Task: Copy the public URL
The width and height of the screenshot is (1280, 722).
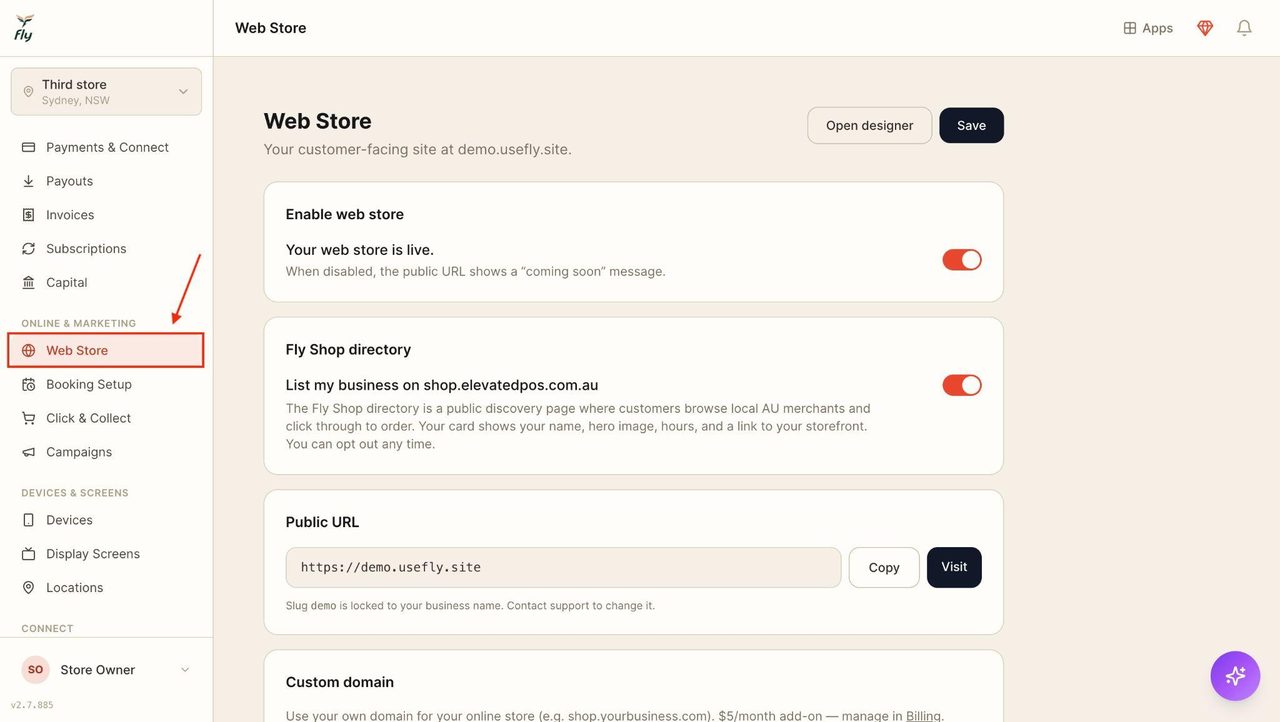Action: click(884, 568)
